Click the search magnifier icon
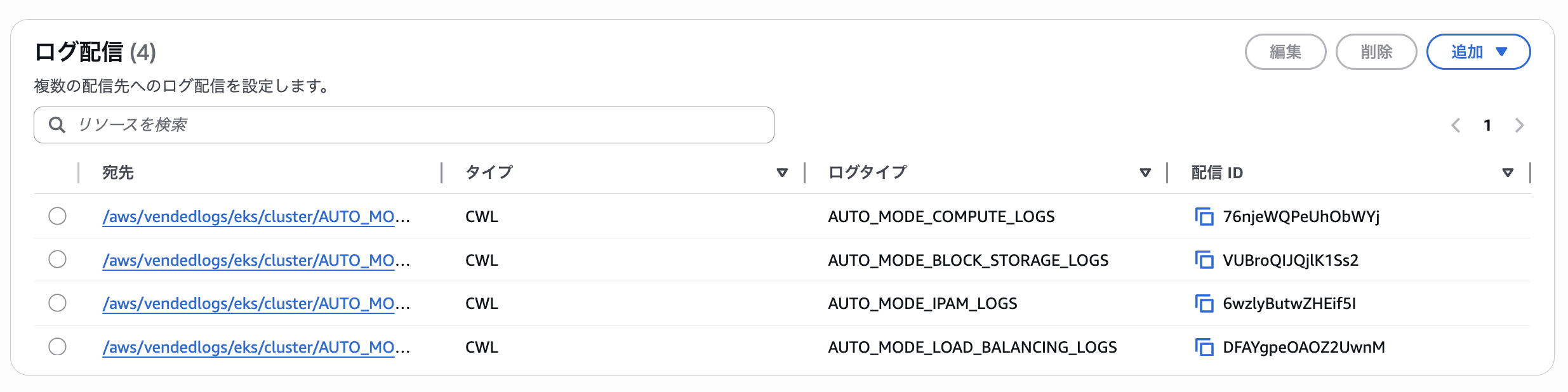The image size is (1568, 392). [57, 125]
